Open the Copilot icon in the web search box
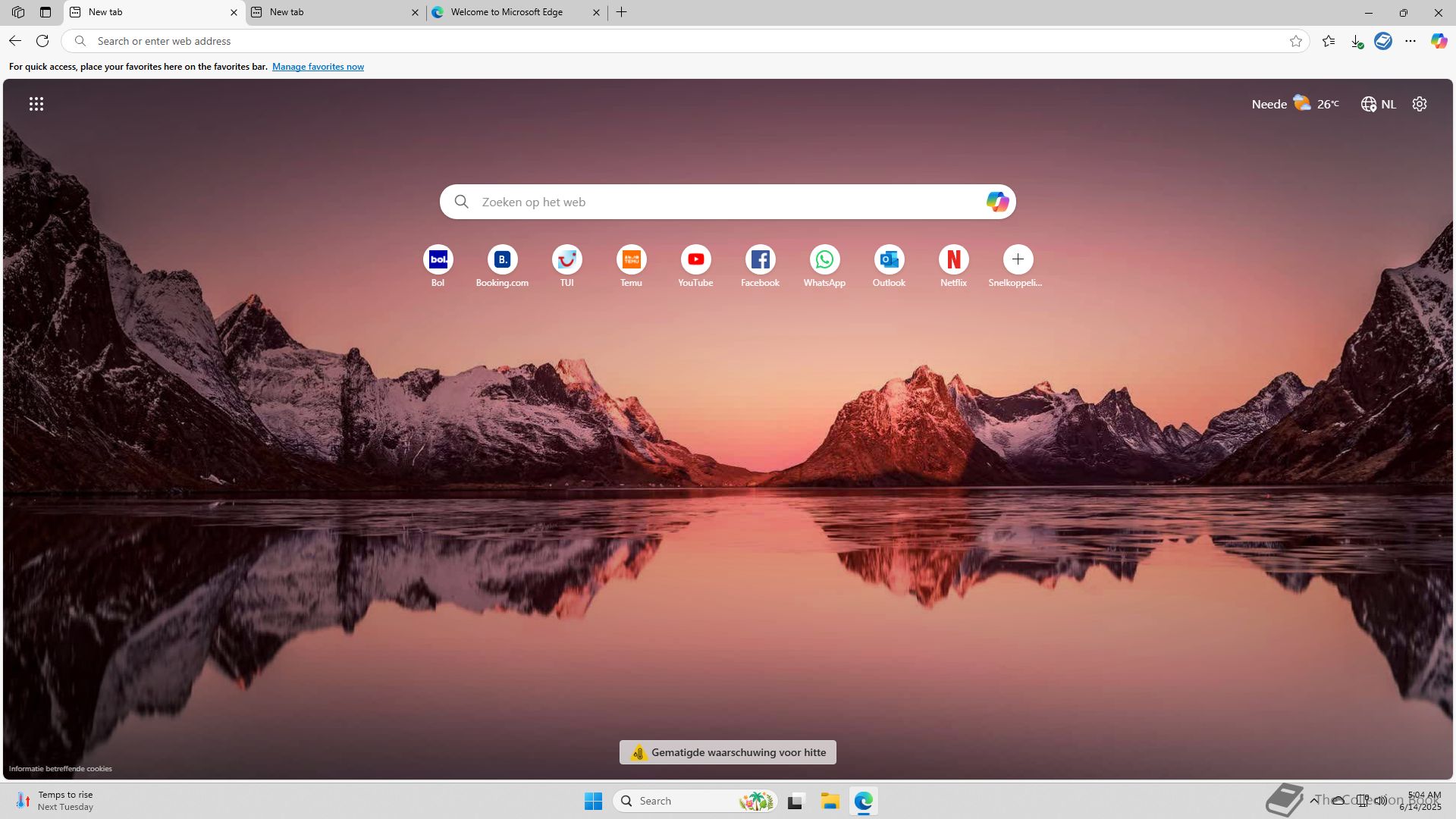This screenshot has width=1456, height=819. (996, 202)
